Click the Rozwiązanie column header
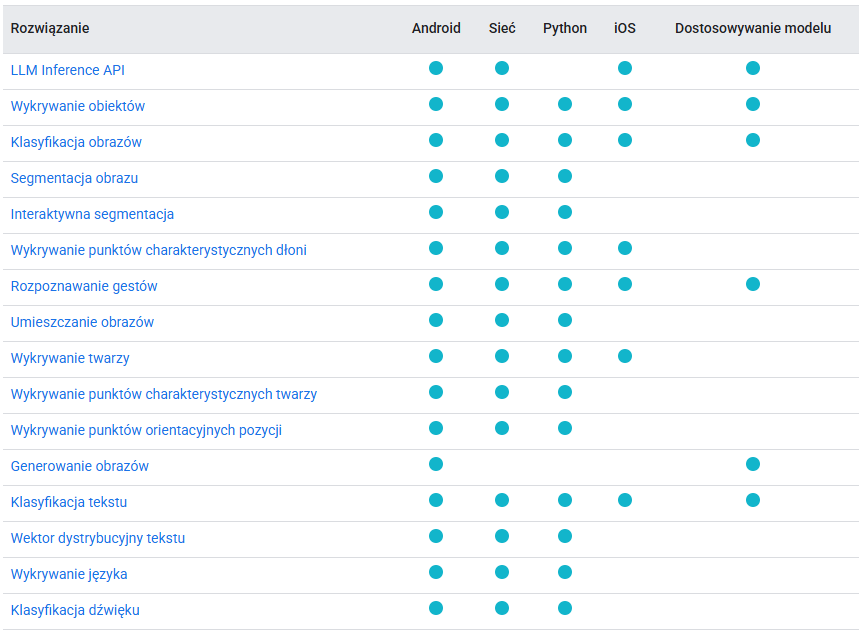Screen dimensions: 862x634 pyautogui.click(x=50, y=29)
